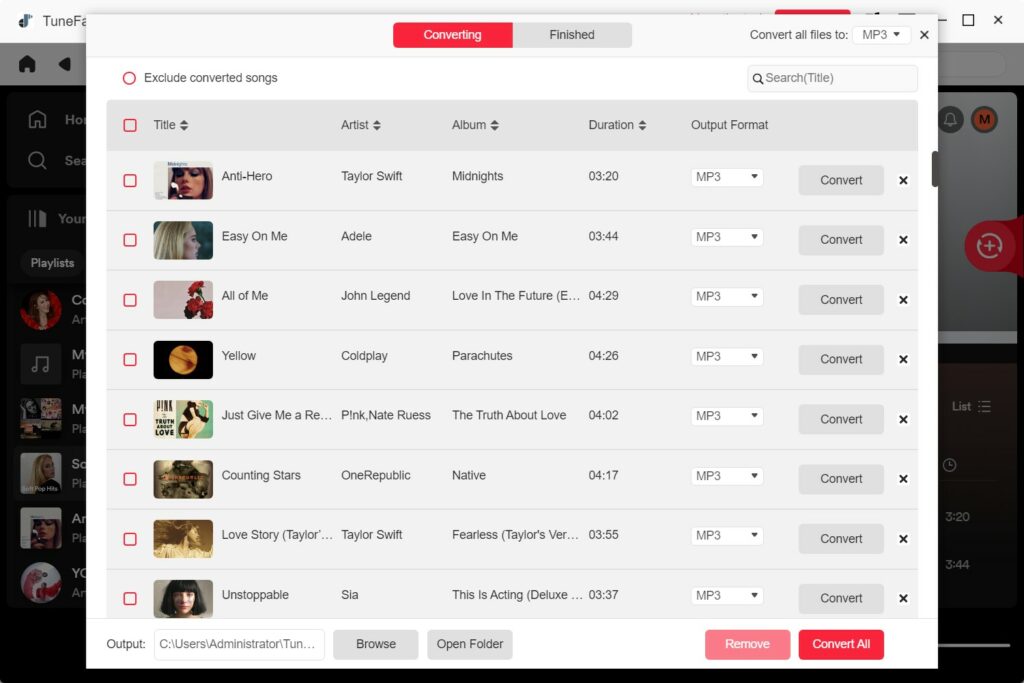Click Convert All

coord(841,644)
